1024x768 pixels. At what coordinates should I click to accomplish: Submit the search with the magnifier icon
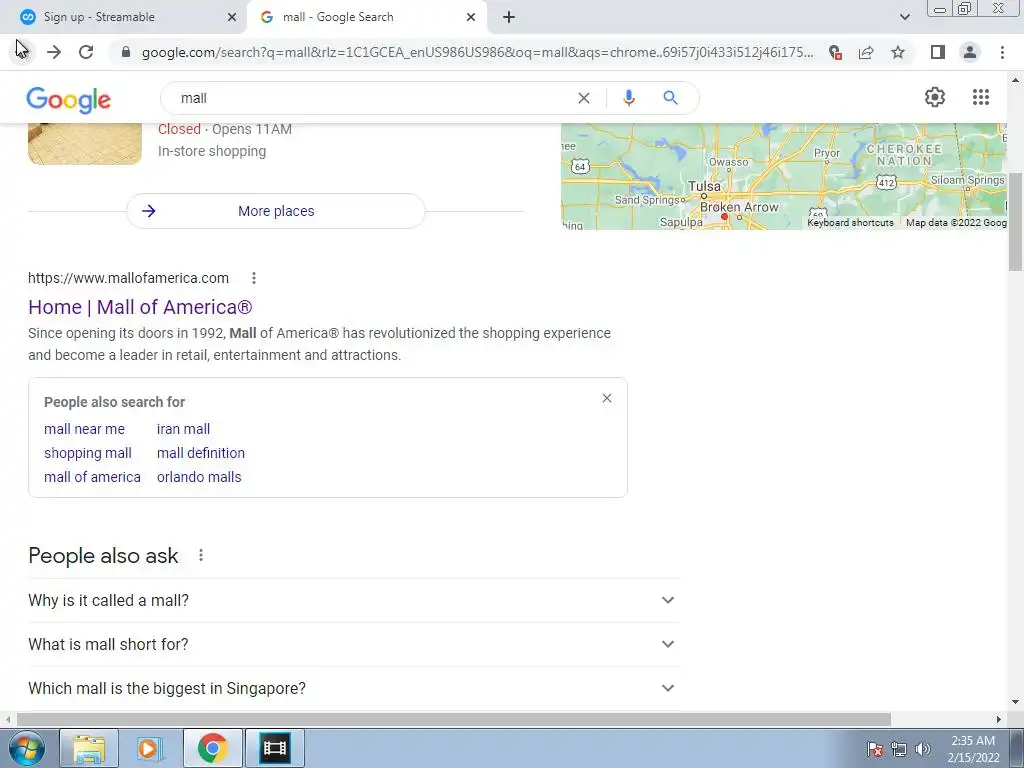point(670,98)
